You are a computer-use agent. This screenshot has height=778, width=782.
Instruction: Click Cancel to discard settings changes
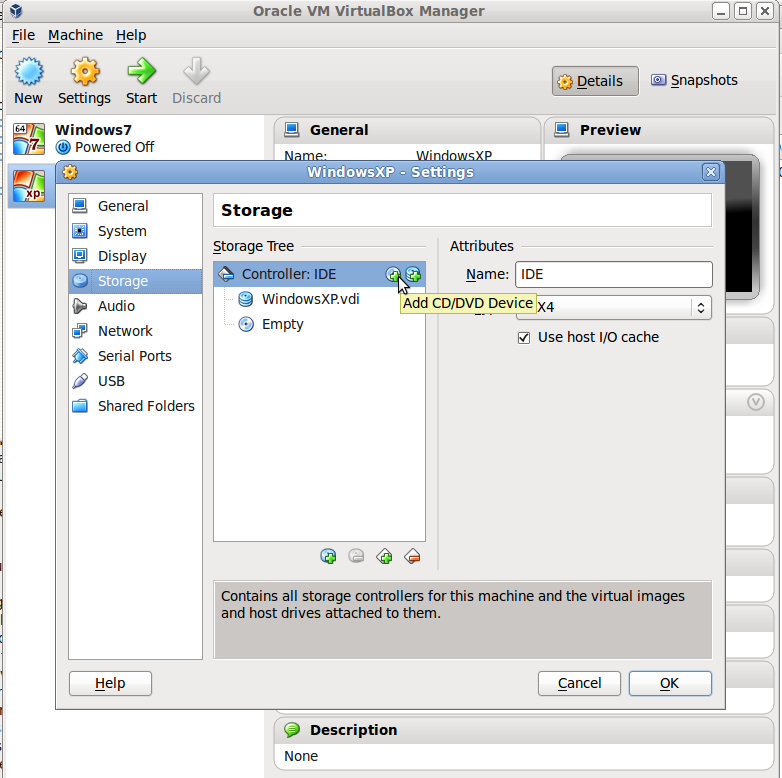(579, 683)
